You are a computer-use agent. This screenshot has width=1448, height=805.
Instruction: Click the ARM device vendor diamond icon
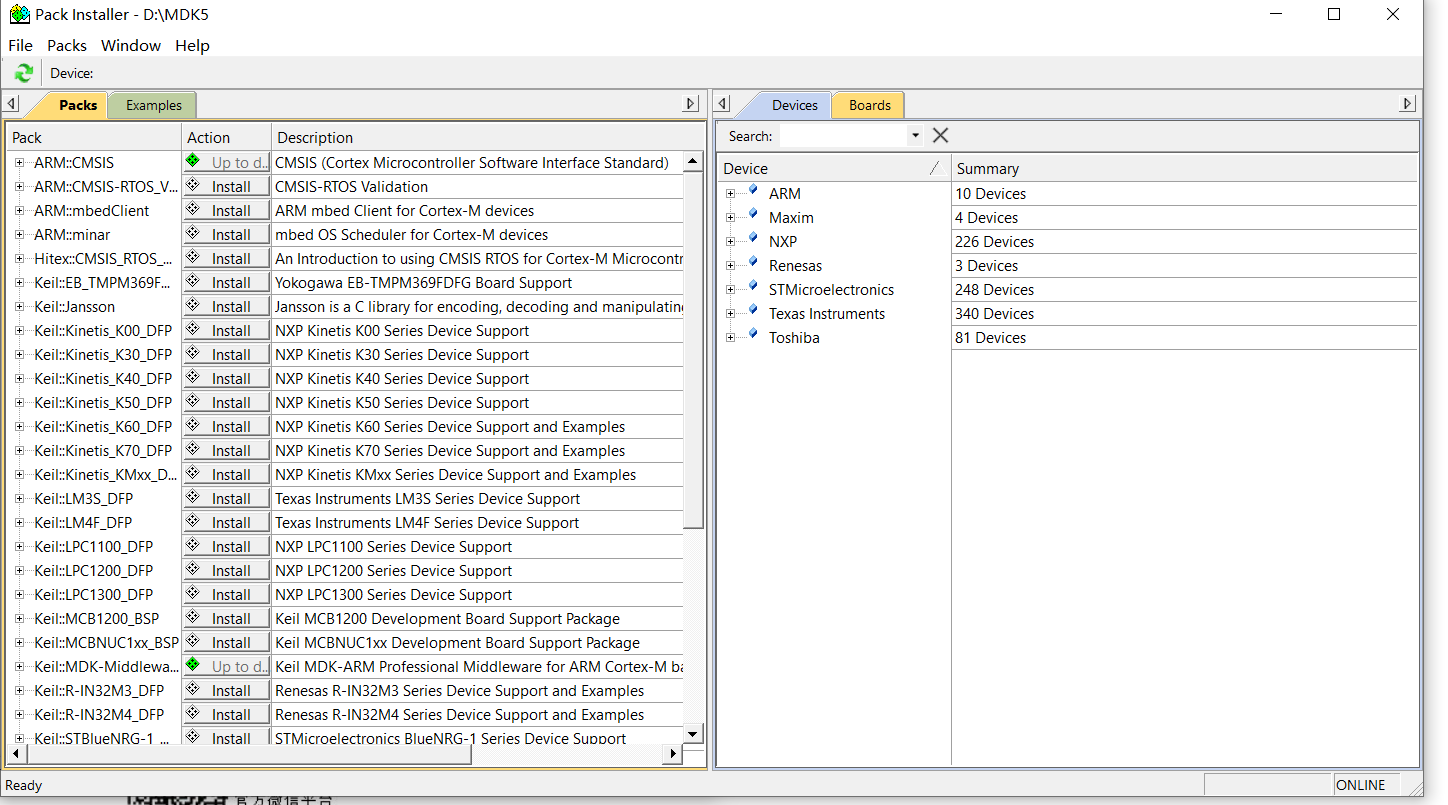(752, 189)
